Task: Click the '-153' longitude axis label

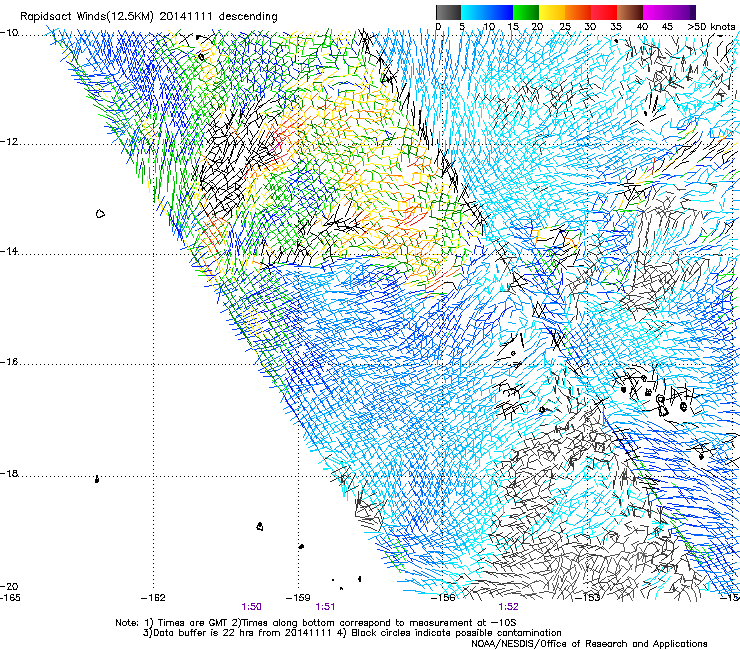Action: [588, 598]
